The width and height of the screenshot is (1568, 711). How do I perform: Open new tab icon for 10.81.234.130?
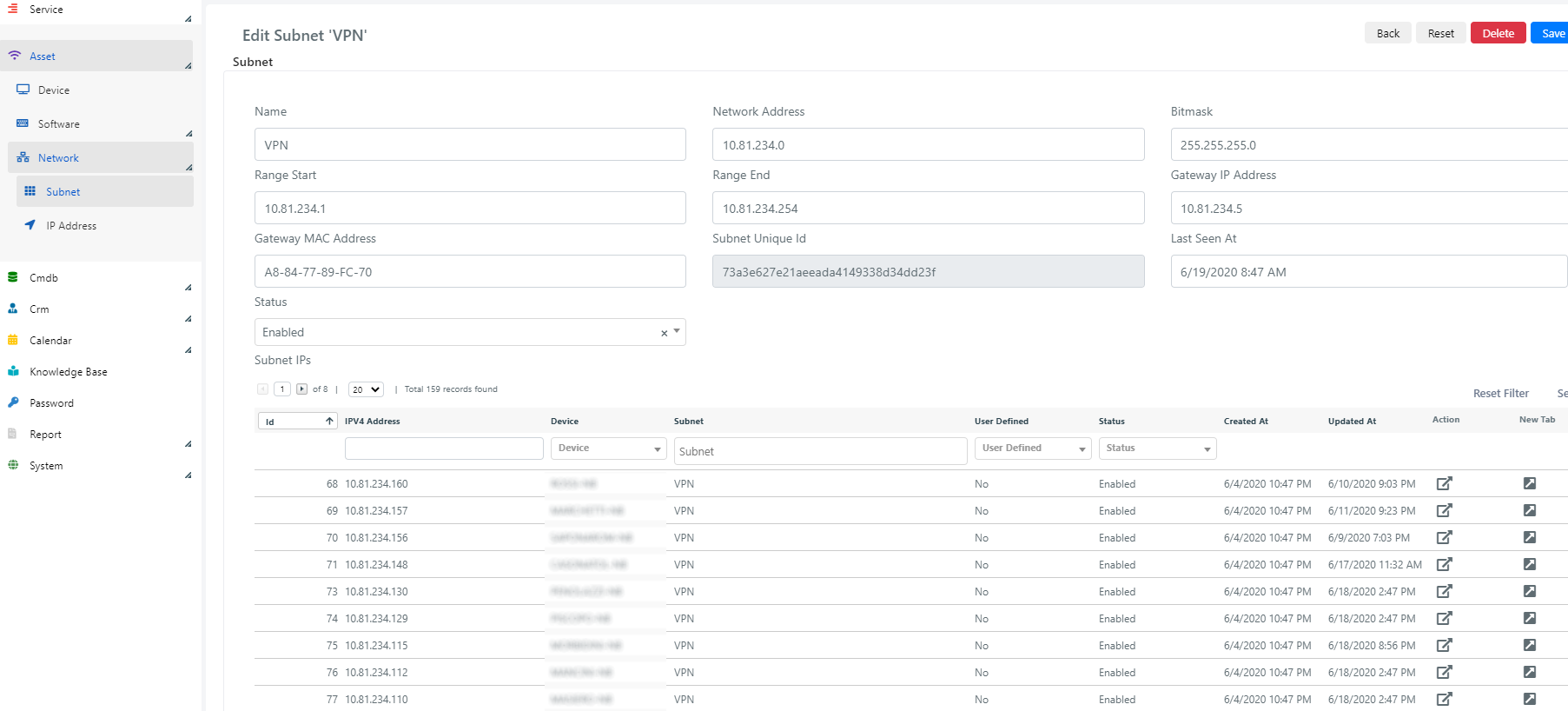click(x=1529, y=591)
